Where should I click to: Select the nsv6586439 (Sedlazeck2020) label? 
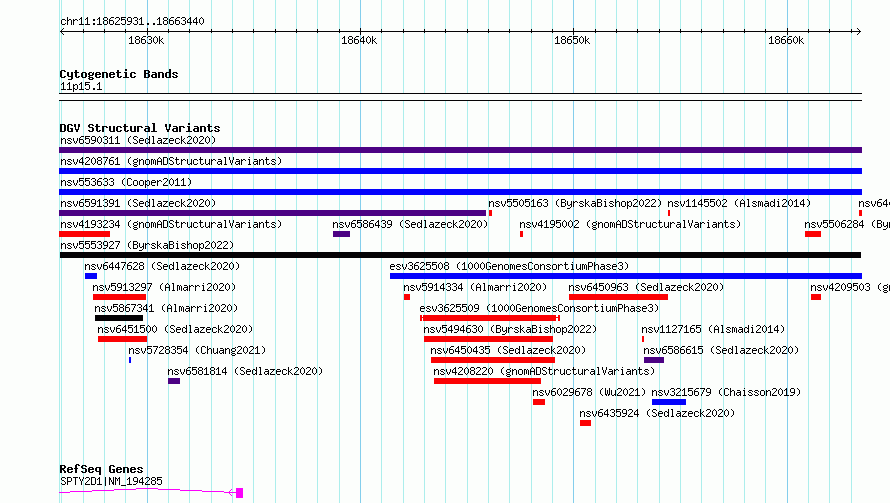(410, 224)
